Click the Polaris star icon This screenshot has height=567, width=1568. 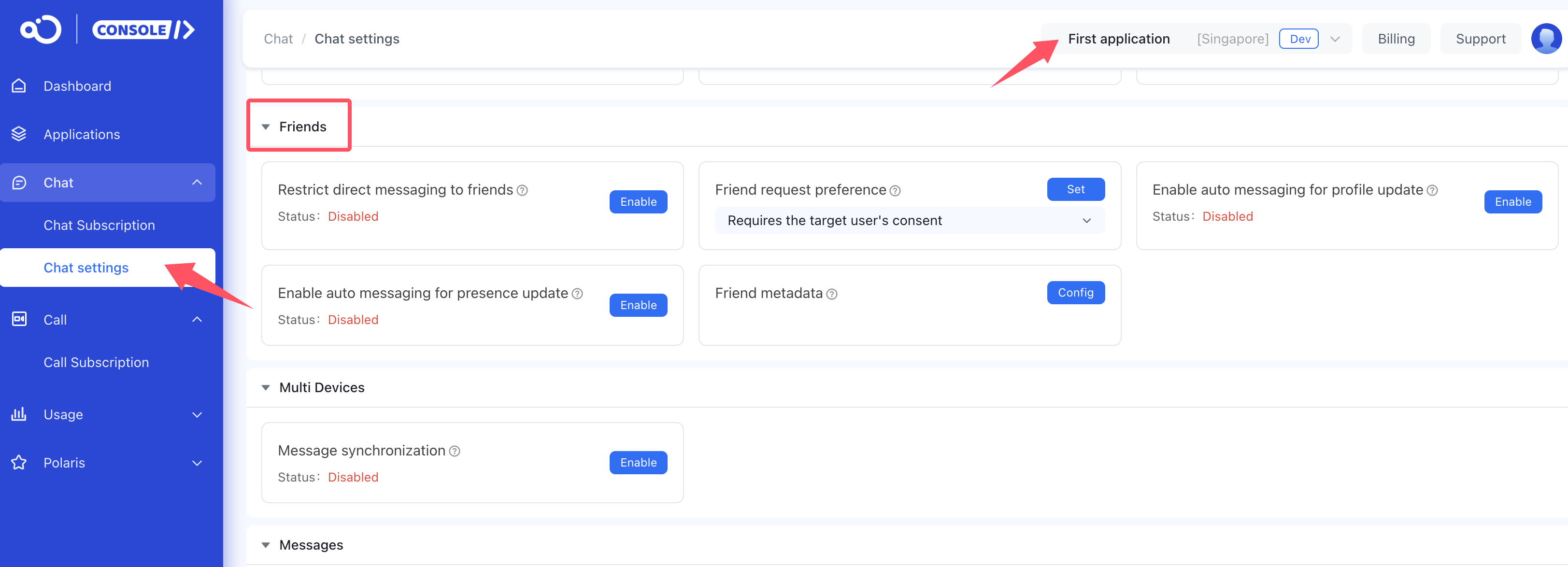(19, 462)
